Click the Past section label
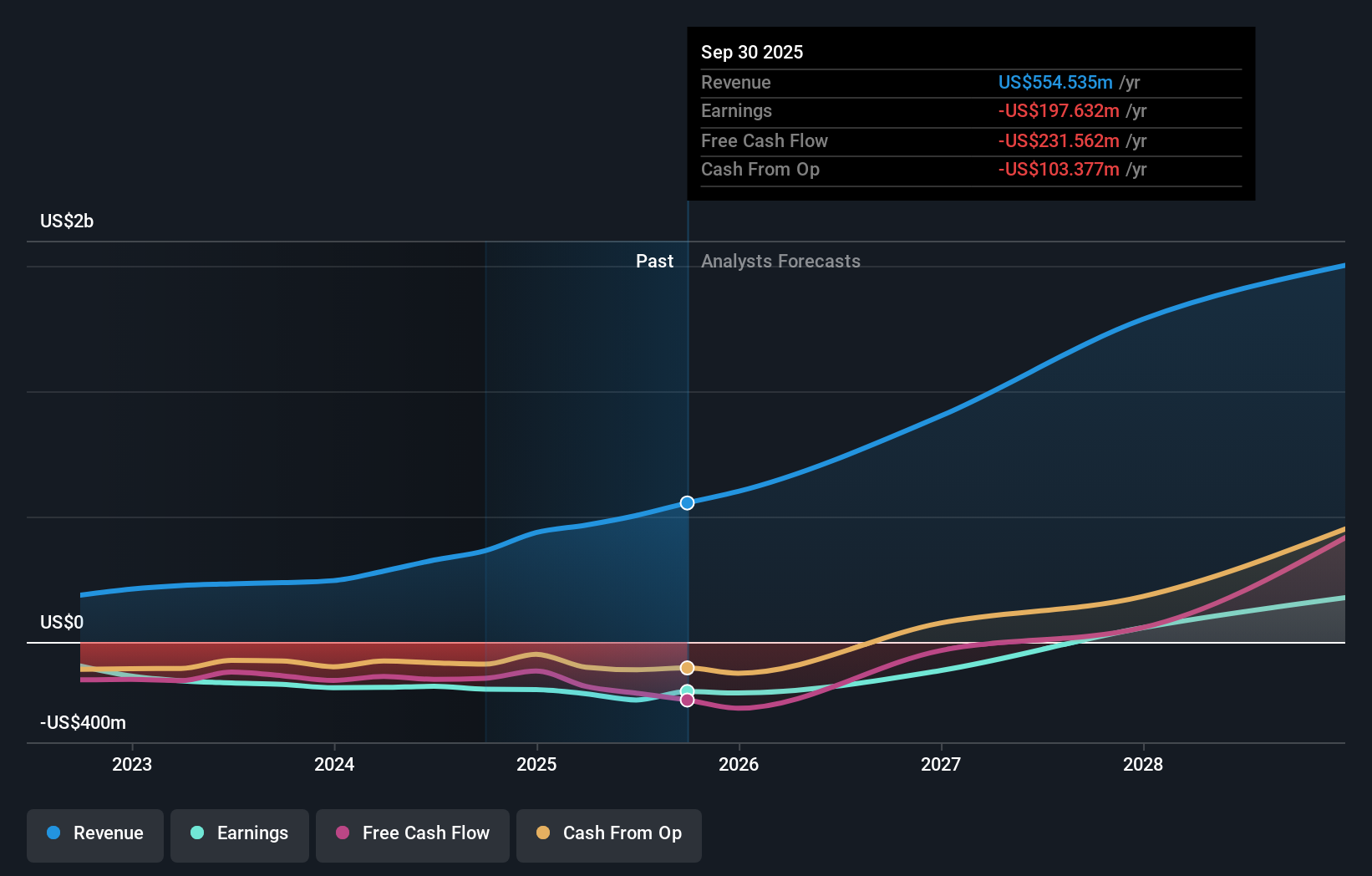 pos(654,262)
